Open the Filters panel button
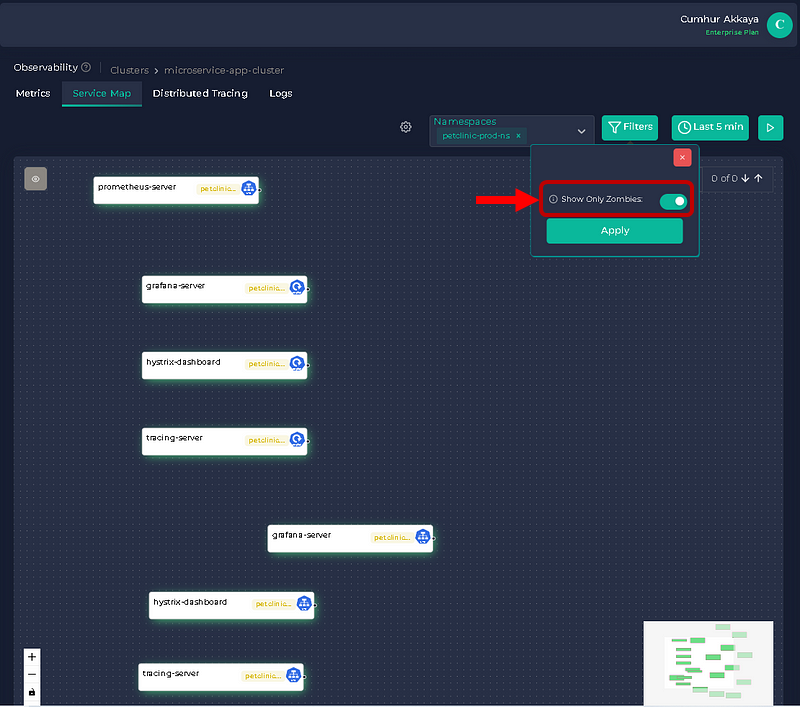This screenshot has width=800, height=707. tap(630, 127)
